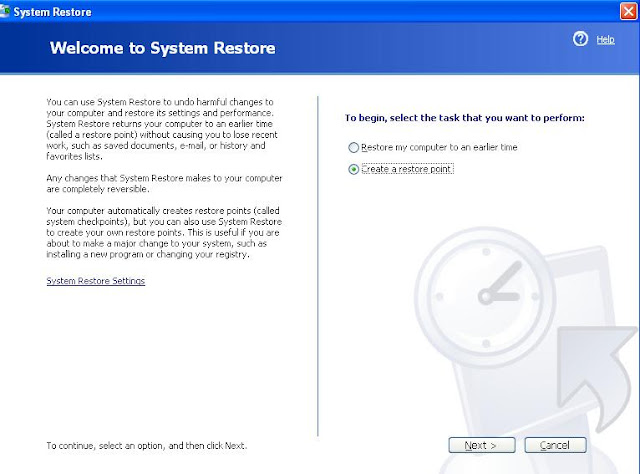Image resolution: width=640 pixels, height=474 pixels.
Task: Click 'Any changes that System Restore makes' paragraph
Action: [164, 183]
